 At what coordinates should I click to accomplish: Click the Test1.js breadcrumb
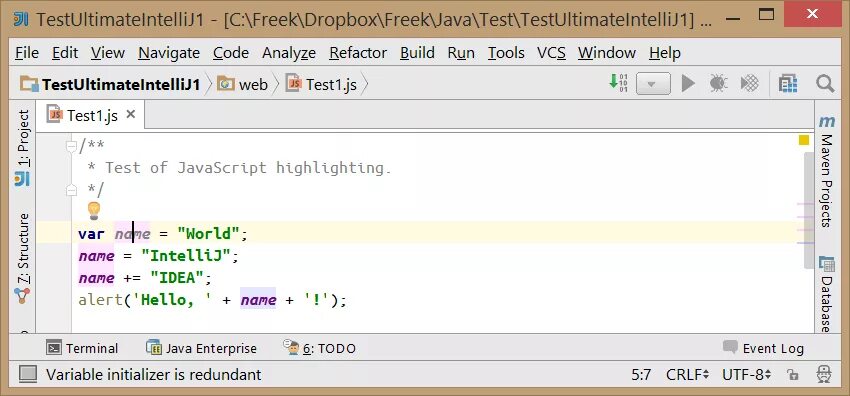click(x=321, y=85)
